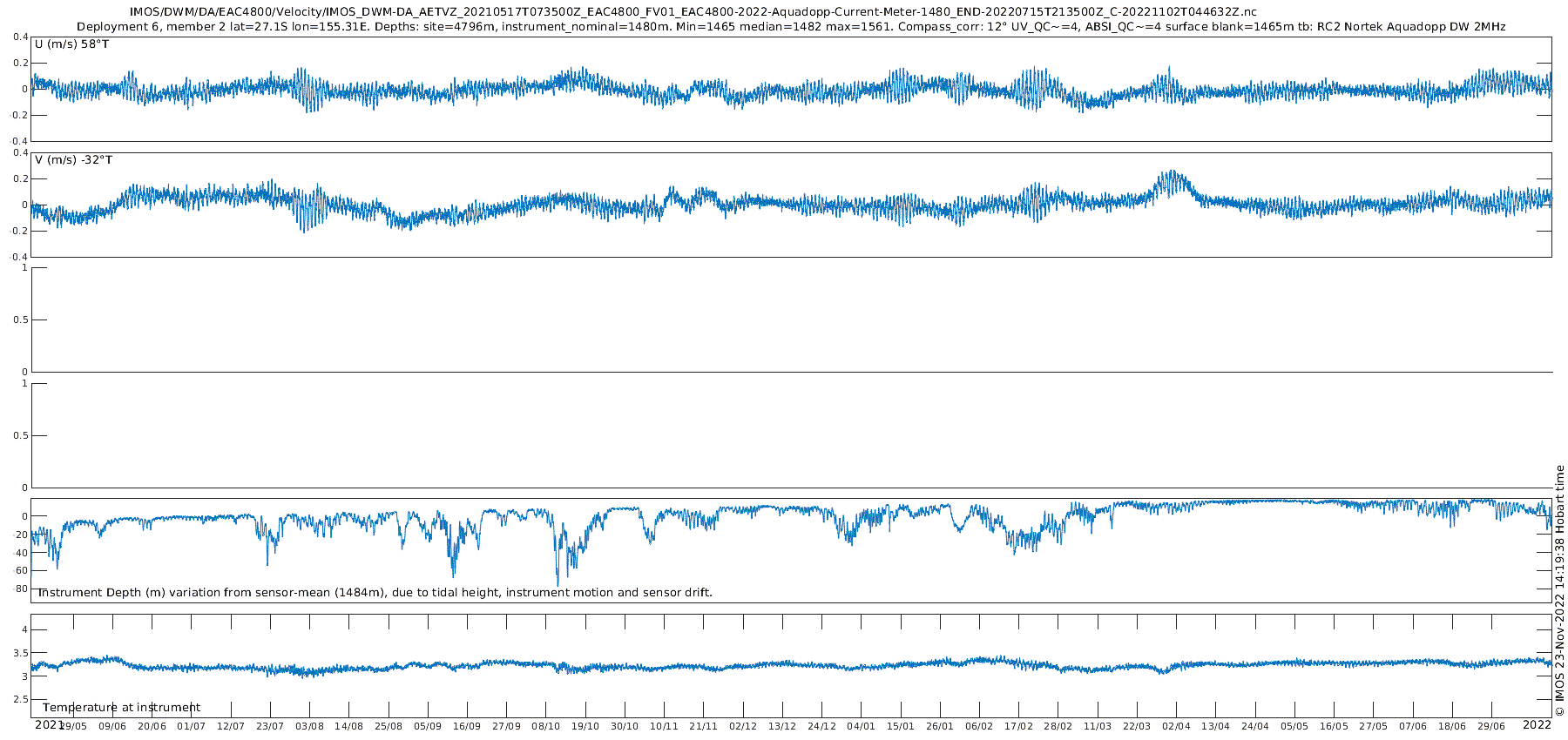The image size is (1568, 740).
Task: Select the 'V (m/s) -32°T' panel label
Action: [x=74, y=159]
